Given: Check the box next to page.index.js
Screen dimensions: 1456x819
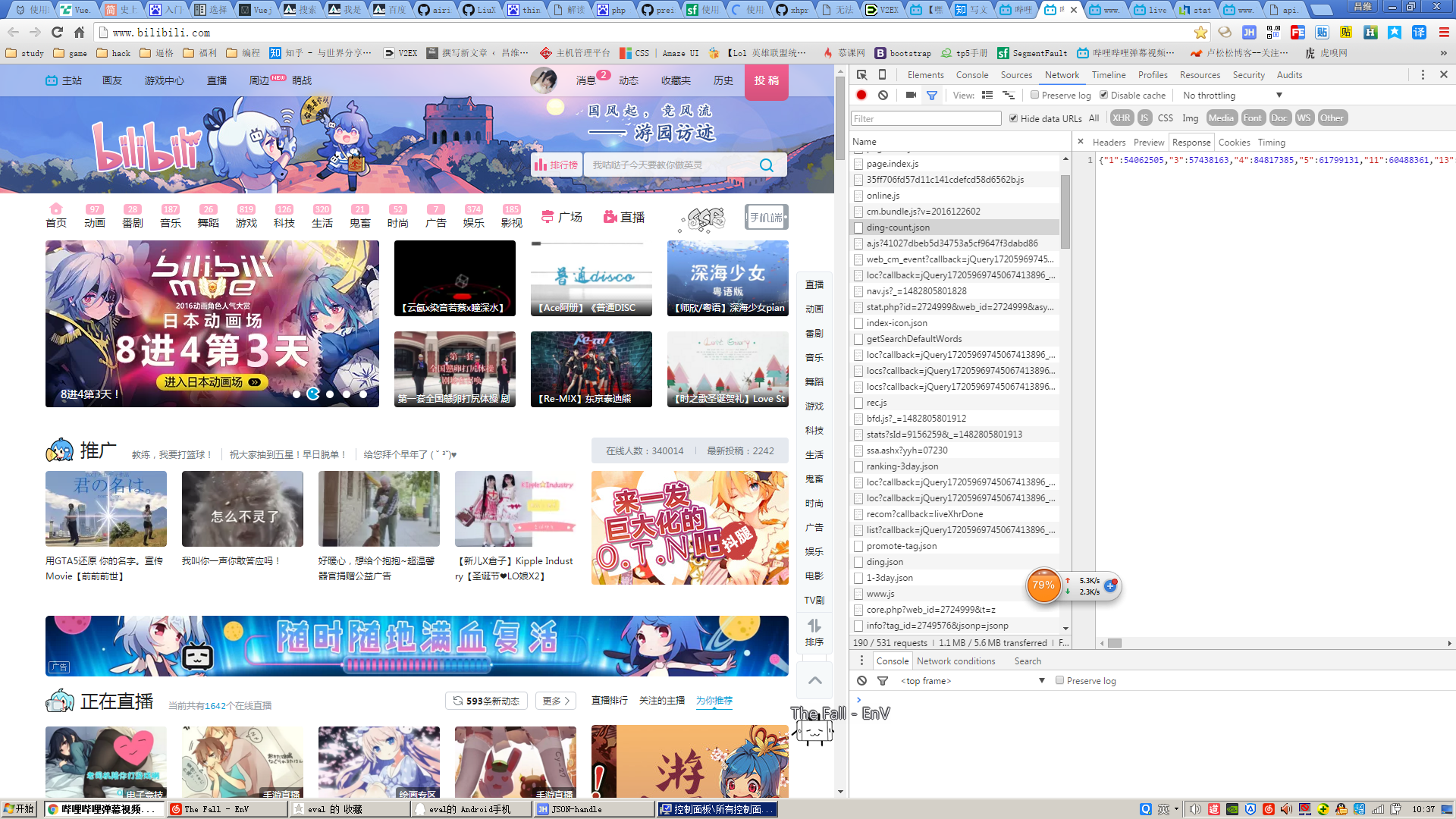Looking at the screenshot, I should coord(858,164).
